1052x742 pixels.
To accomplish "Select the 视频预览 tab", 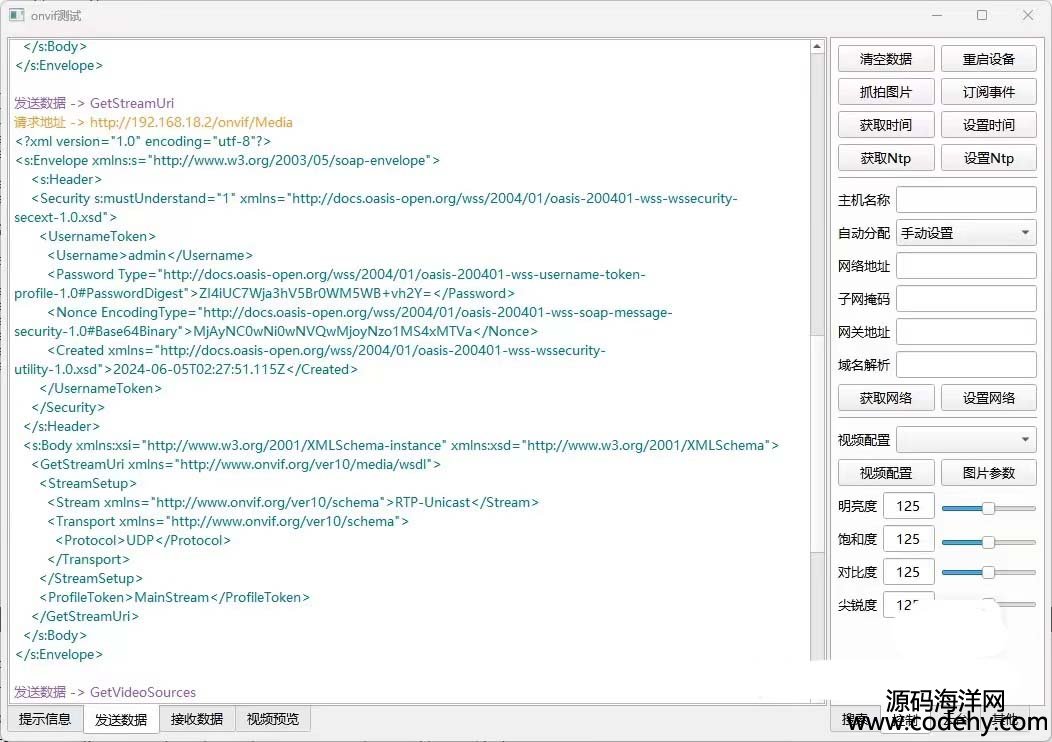I will (x=273, y=719).
